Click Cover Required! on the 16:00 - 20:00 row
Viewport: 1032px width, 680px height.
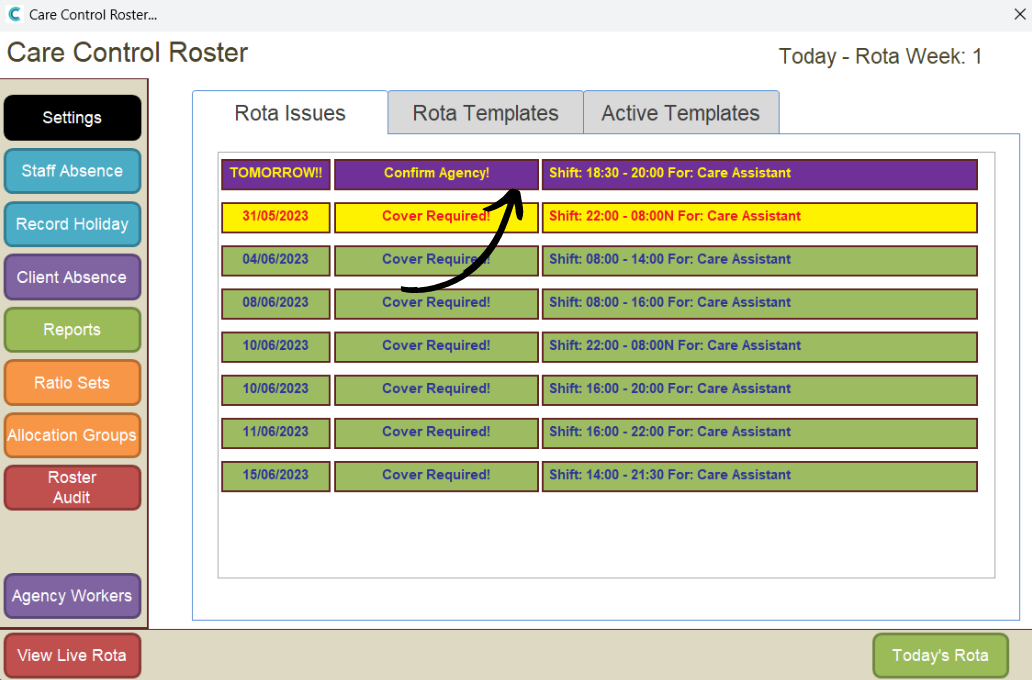pos(436,390)
